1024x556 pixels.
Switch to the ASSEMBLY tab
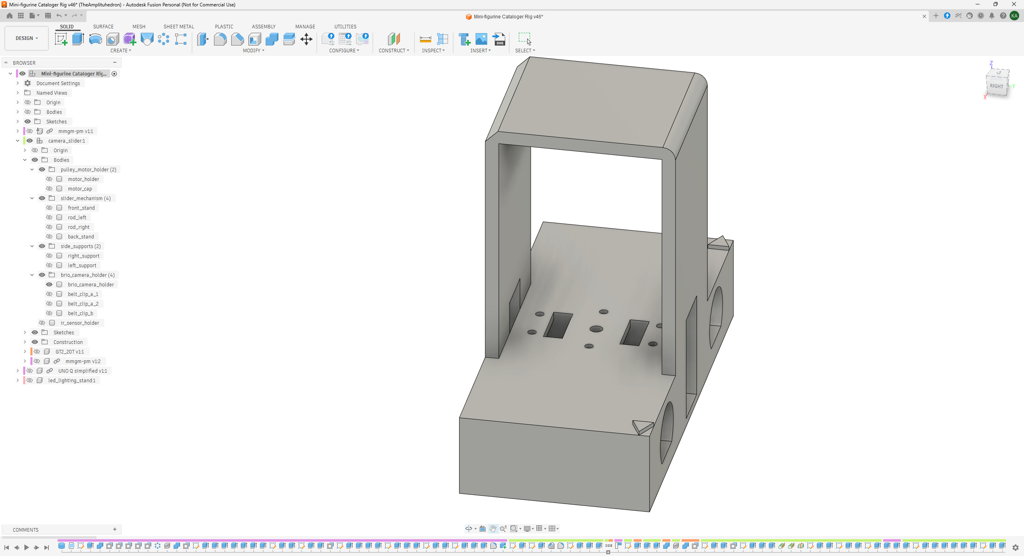click(x=264, y=27)
